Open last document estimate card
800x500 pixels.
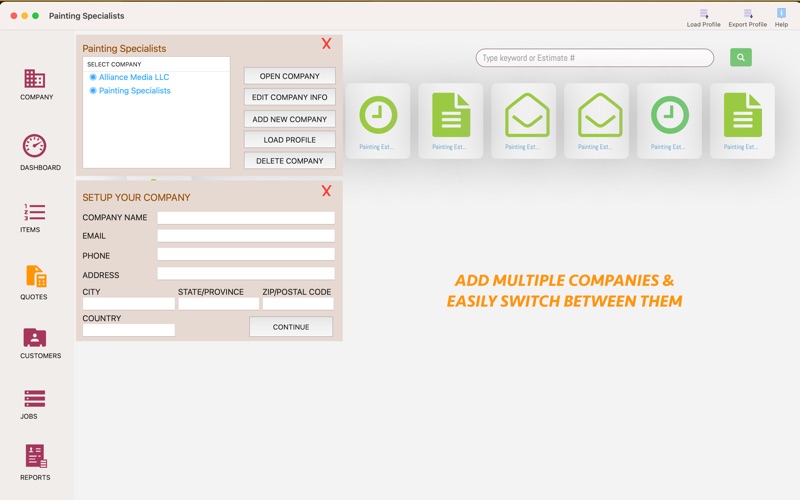[x=742, y=121]
